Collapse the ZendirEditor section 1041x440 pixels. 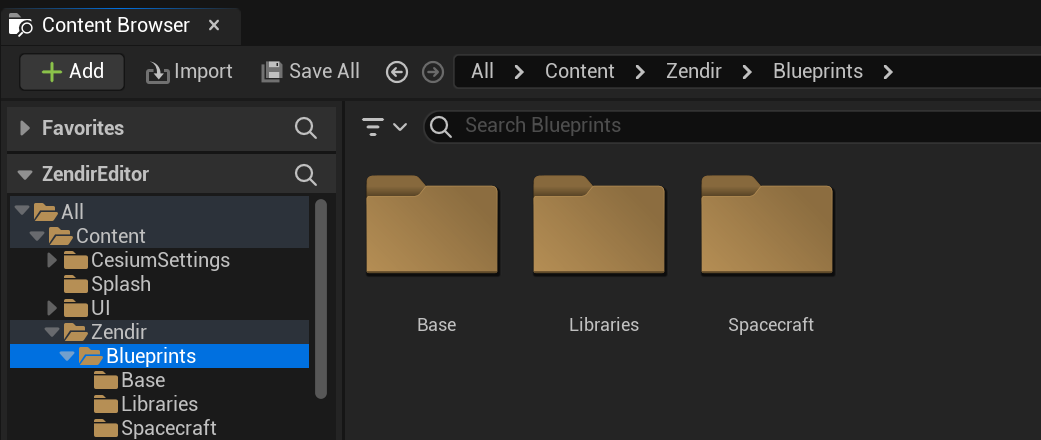point(25,174)
